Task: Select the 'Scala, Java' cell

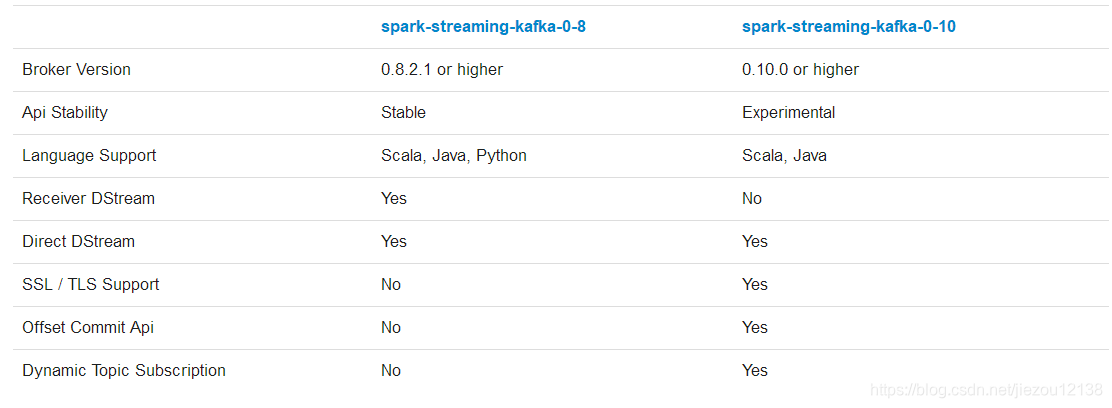Action: tap(784, 155)
